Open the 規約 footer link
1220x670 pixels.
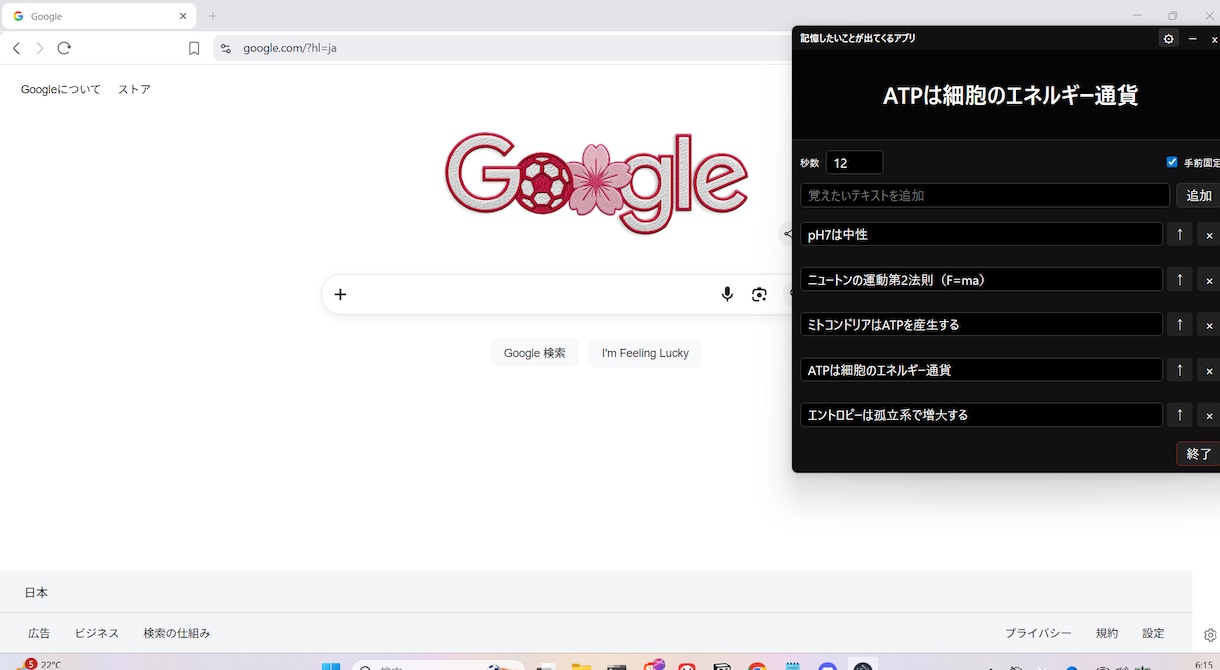coord(1107,633)
